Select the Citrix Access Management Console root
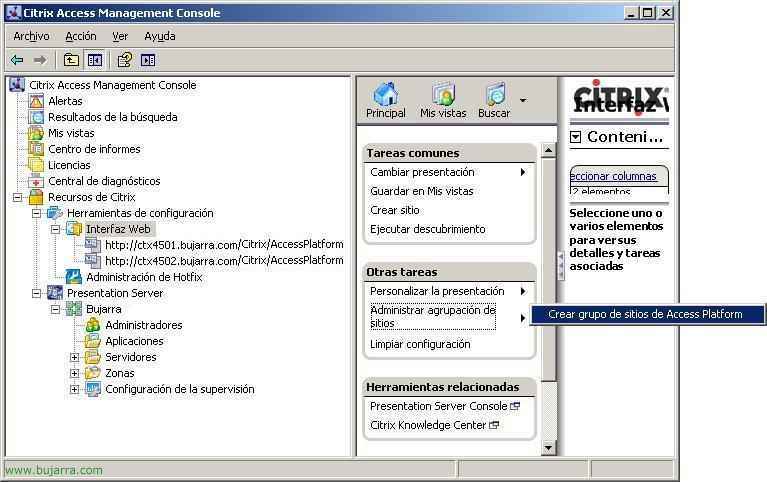 pyautogui.click(x=113, y=85)
